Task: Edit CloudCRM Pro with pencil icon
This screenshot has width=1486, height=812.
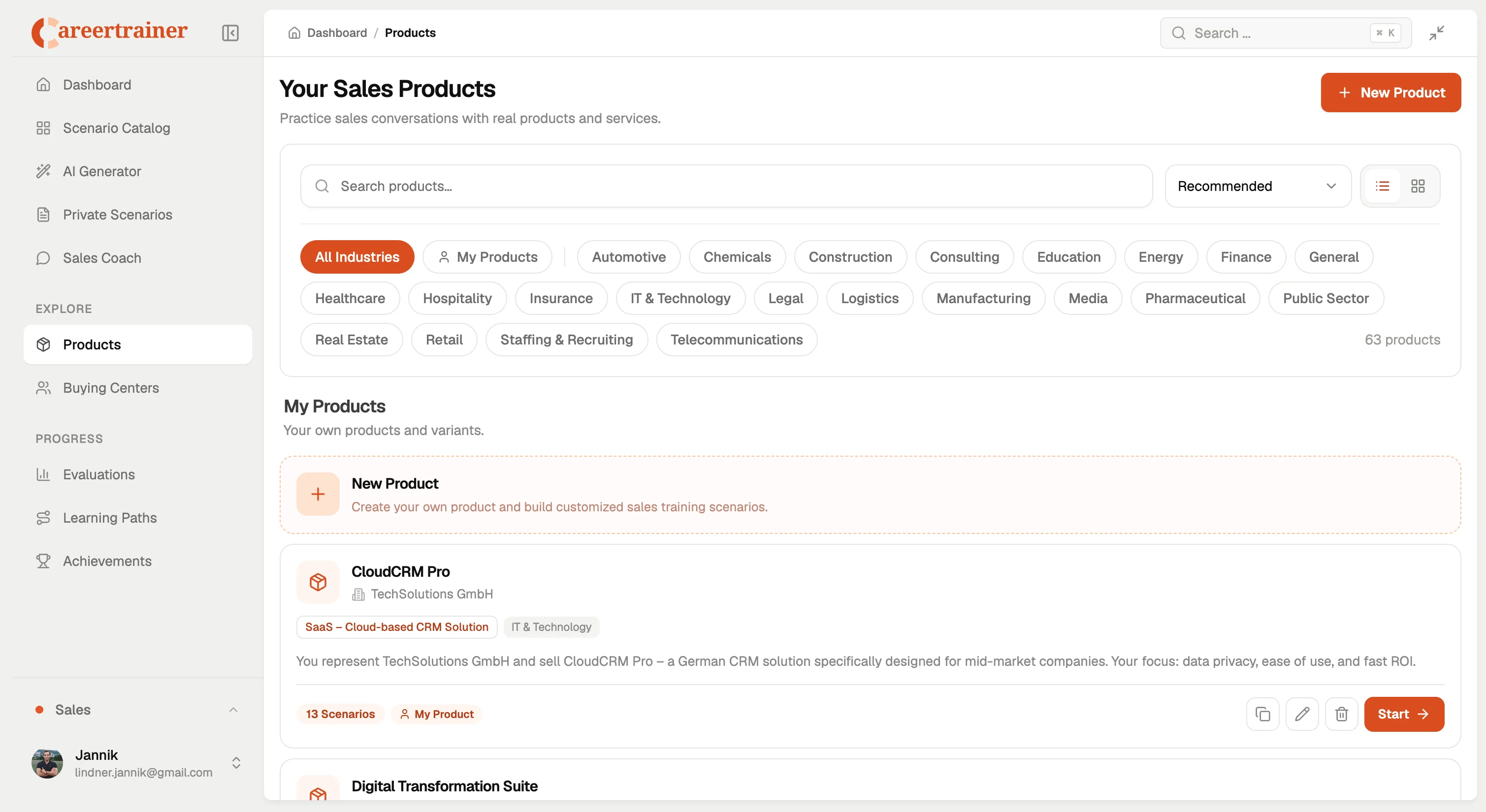Action: (x=1302, y=714)
